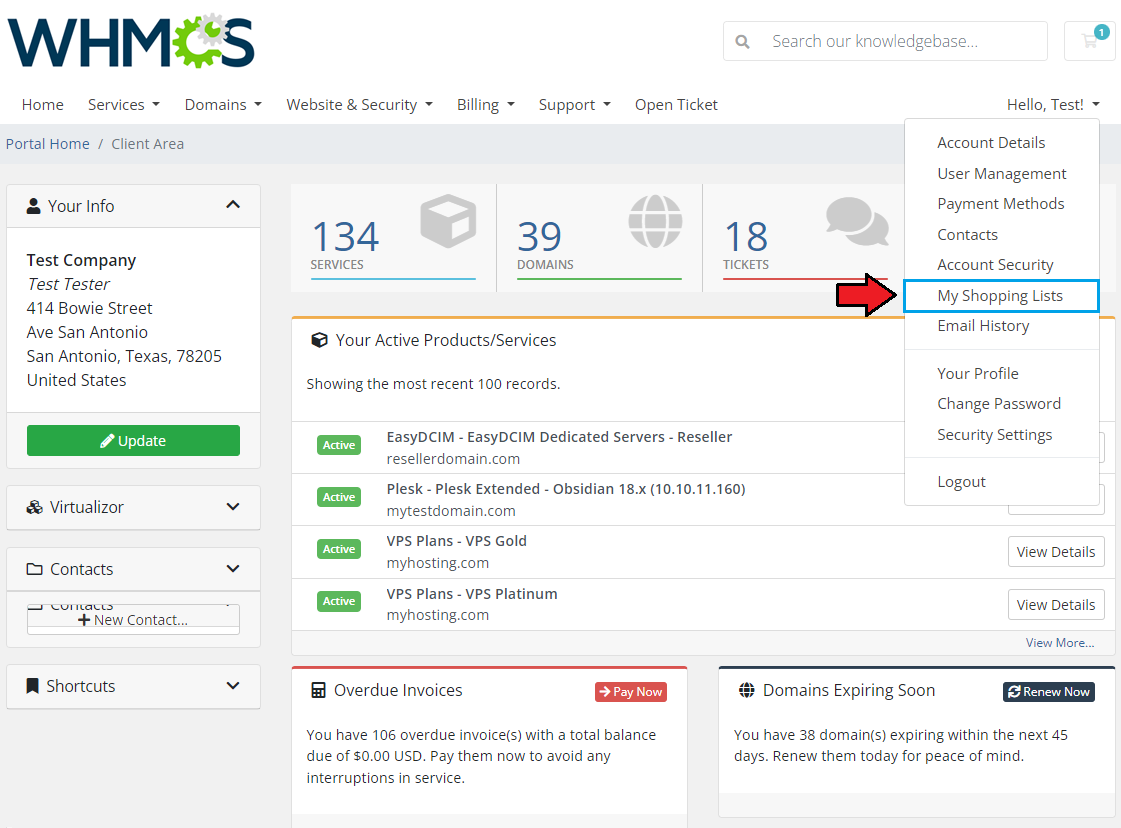Open the Support dropdown menu
Image resolution: width=1121 pixels, height=828 pixels.
[575, 104]
